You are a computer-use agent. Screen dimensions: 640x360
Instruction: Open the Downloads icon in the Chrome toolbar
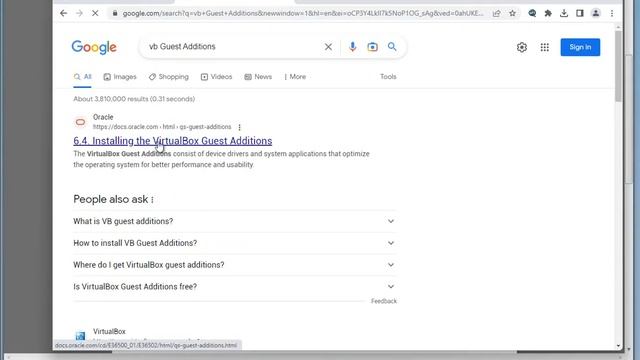coord(564,13)
